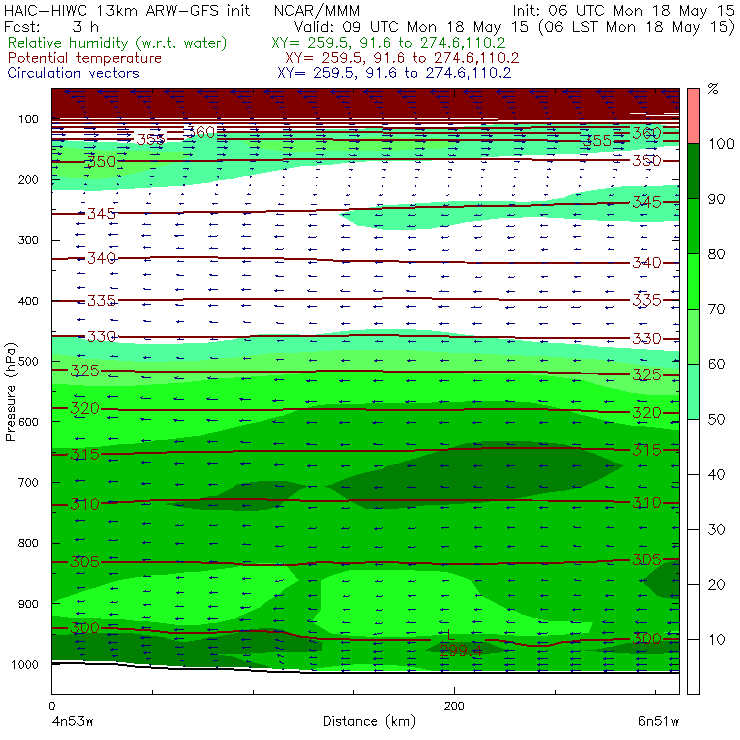Click the 'NCAR/MMM' header text

point(317,11)
